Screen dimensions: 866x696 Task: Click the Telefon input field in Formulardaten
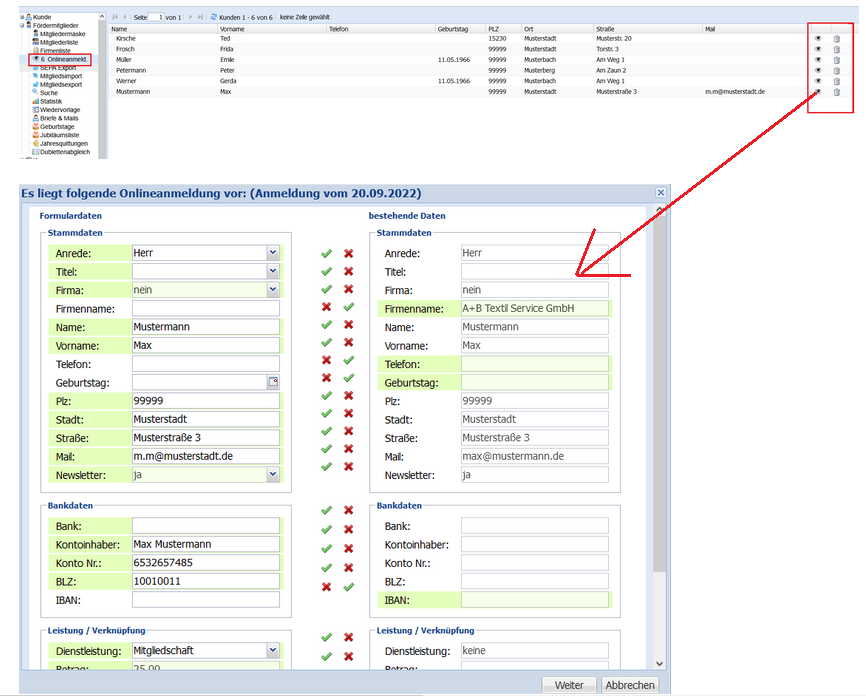click(x=205, y=363)
